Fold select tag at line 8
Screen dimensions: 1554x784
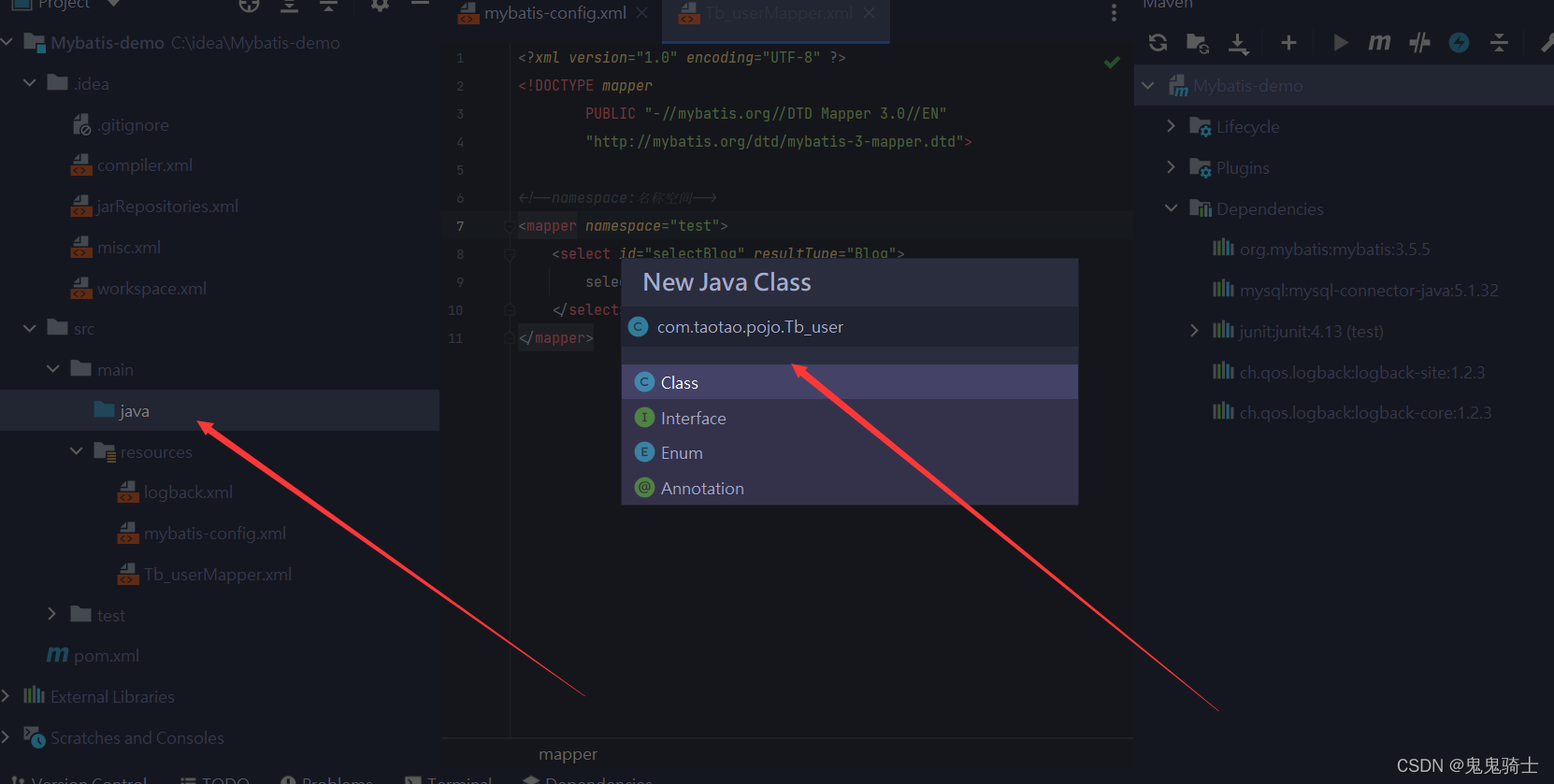tap(510, 254)
